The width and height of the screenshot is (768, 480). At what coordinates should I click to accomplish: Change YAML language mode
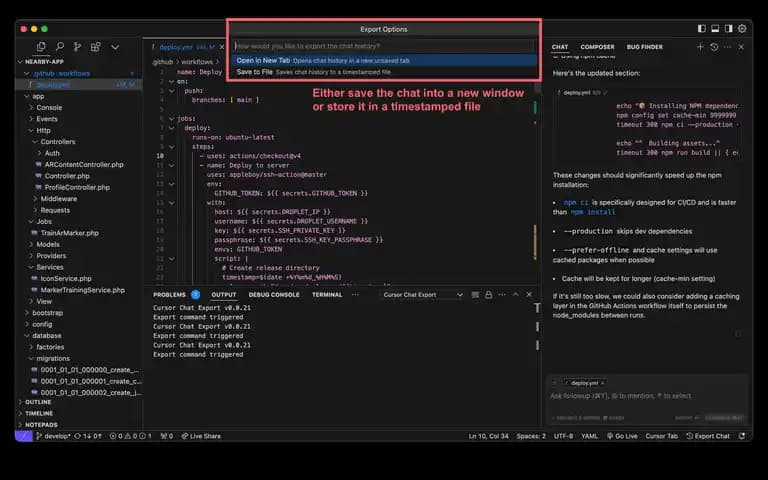pyautogui.click(x=589, y=436)
